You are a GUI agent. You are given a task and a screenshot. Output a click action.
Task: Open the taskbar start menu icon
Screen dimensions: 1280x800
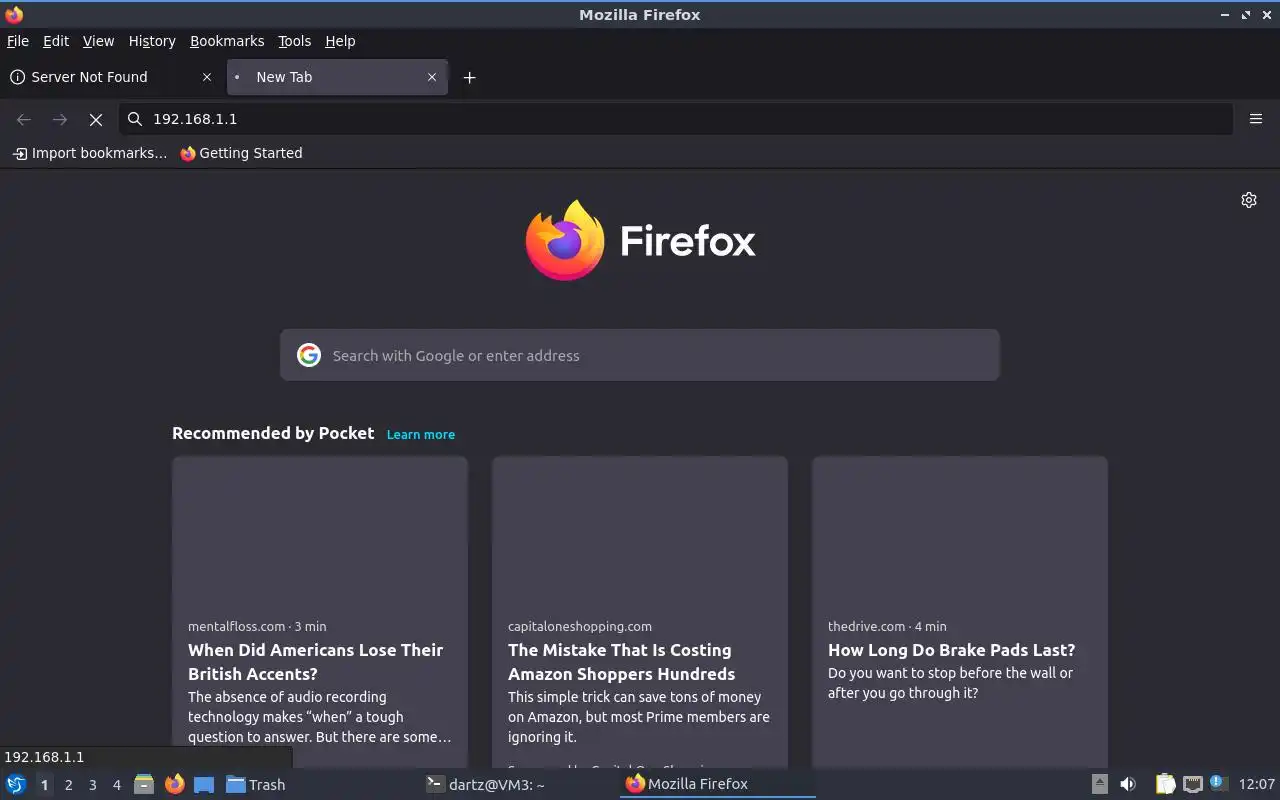point(16,785)
